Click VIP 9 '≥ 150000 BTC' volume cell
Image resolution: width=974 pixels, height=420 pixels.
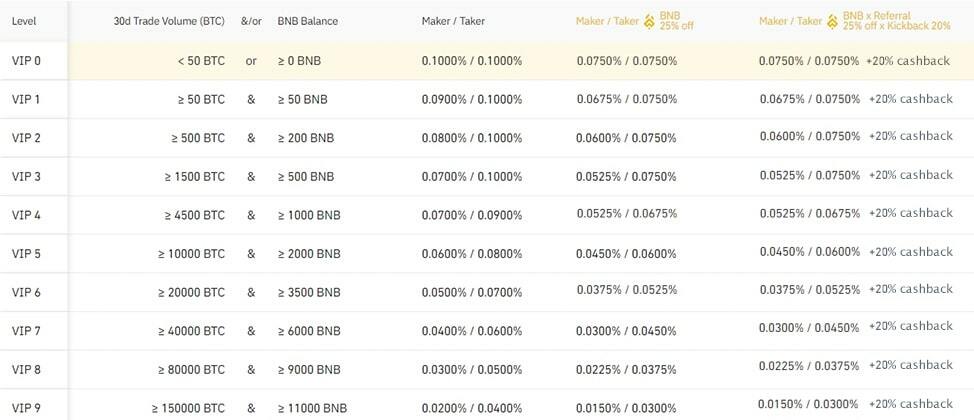pyautogui.click(x=189, y=407)
